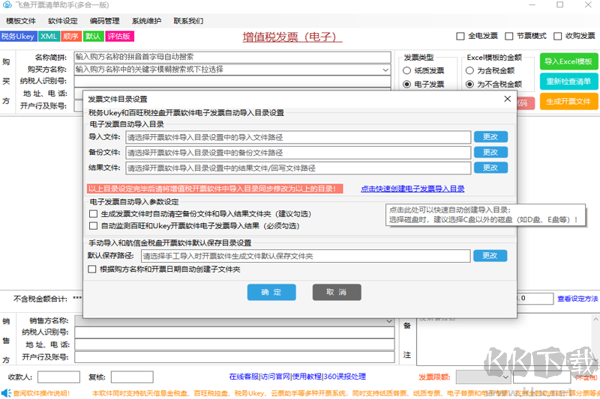Expand the 销售方名称 dropdown
The width and height of the screenshot is (600, 399).
click(x=389, y=321)
